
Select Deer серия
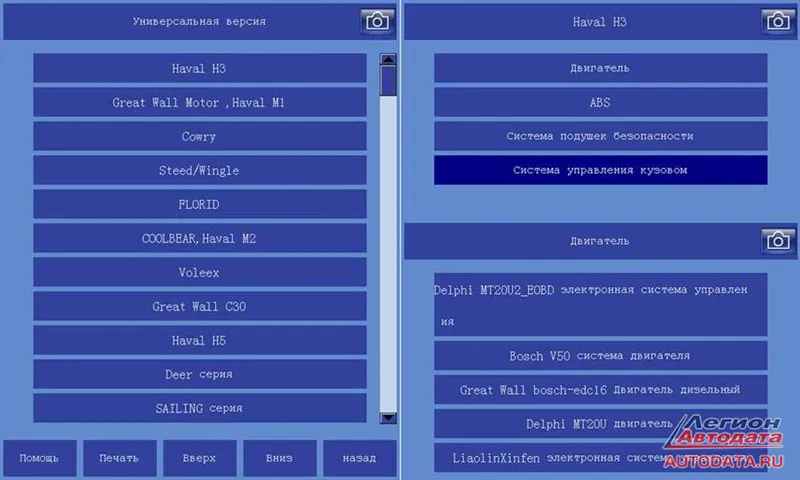click(199, 374)
